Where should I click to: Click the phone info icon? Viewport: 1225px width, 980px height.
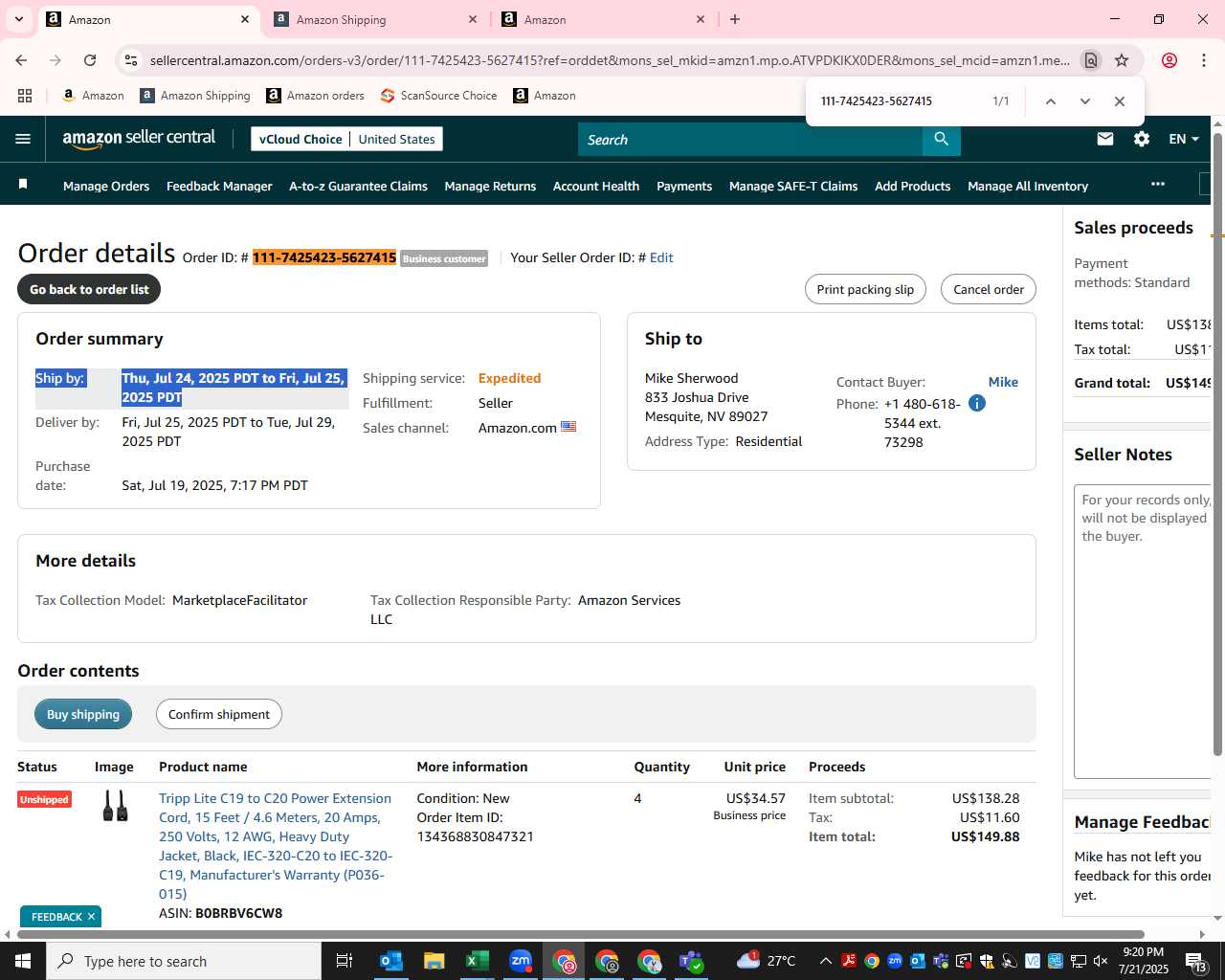(x=977, y=403)
